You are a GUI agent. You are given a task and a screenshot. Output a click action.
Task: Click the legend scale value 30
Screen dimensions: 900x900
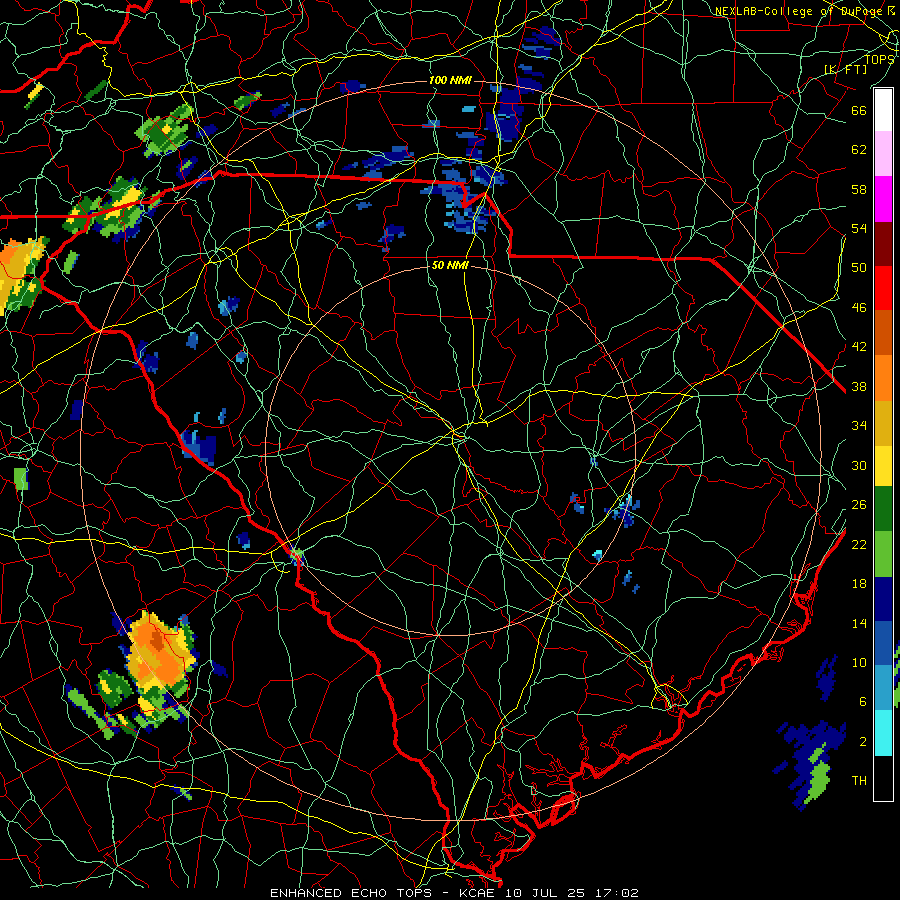coord(859,465)
